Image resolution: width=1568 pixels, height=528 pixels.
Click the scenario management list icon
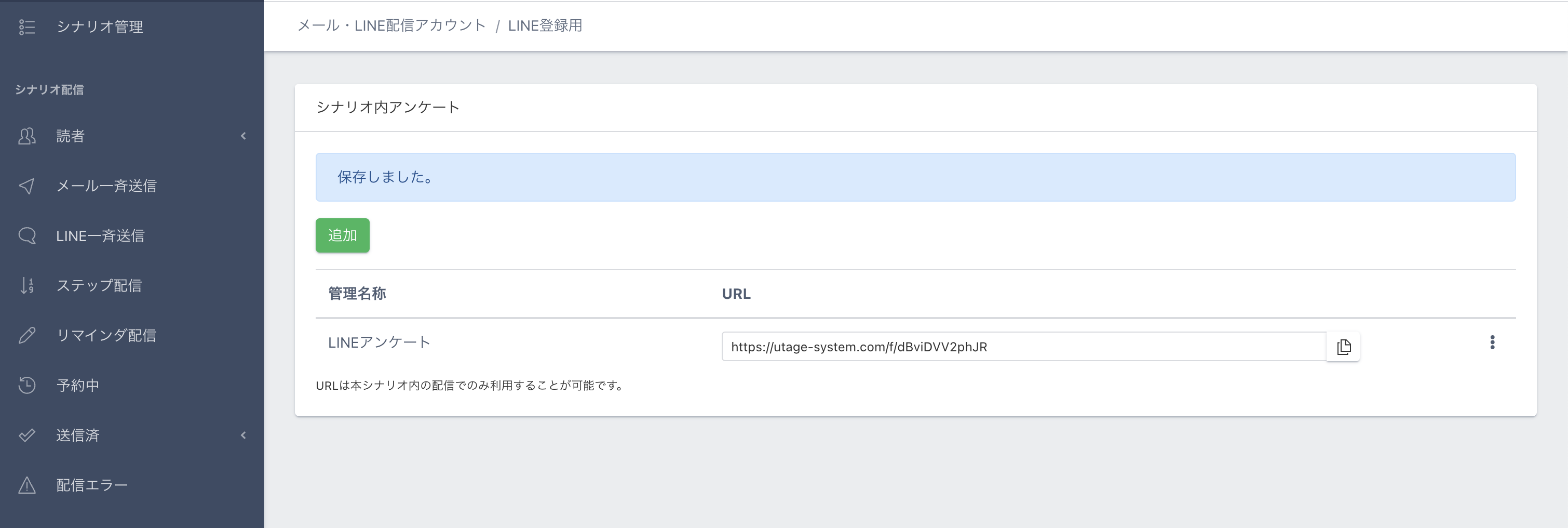[27, 27]
